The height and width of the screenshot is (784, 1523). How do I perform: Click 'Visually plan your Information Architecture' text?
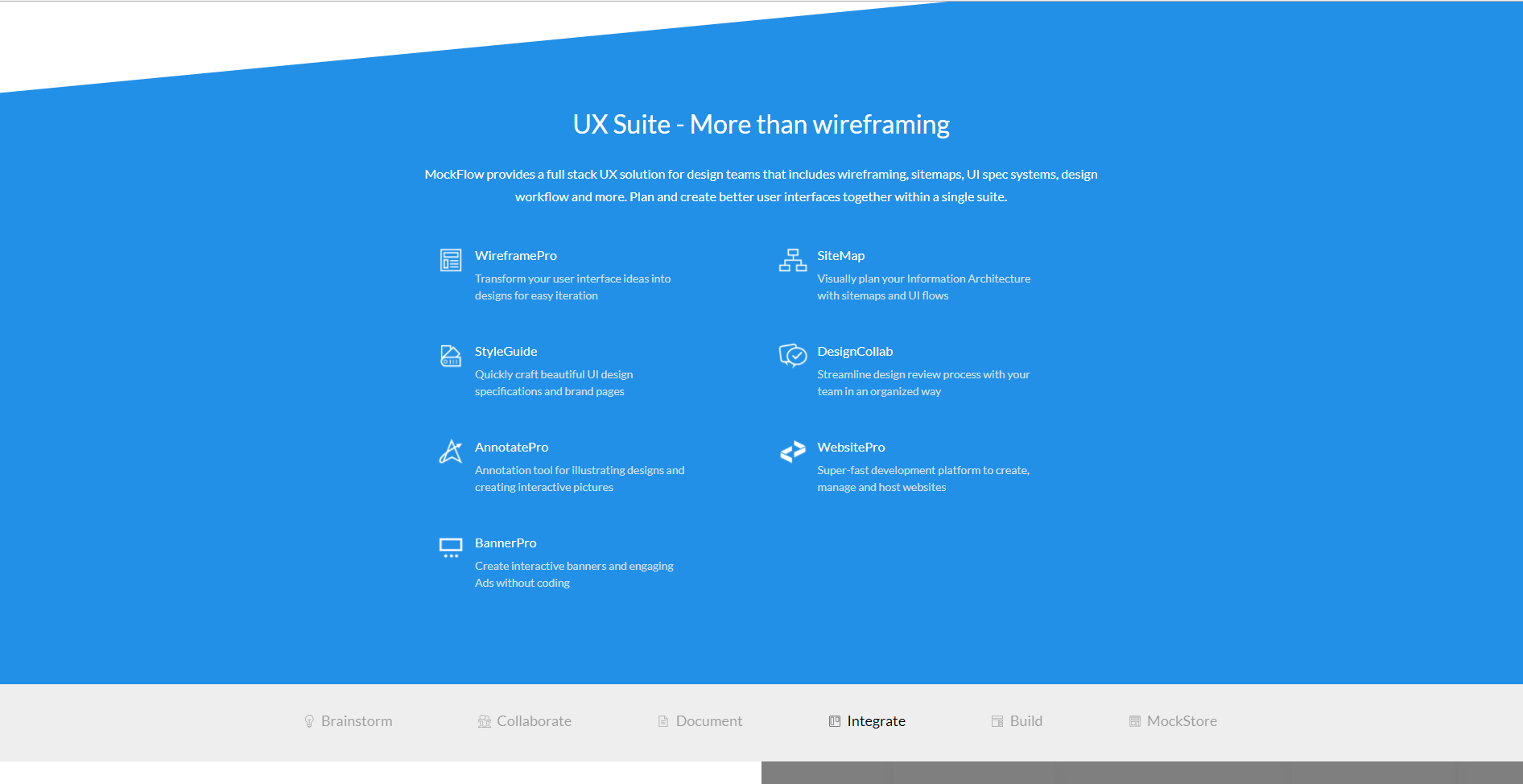click(x=924, y=279)
